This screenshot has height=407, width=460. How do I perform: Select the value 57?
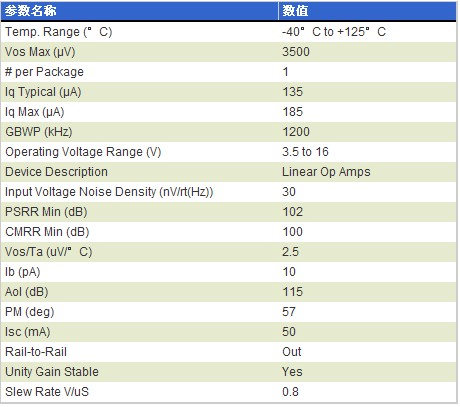click(x=289, y=312)
